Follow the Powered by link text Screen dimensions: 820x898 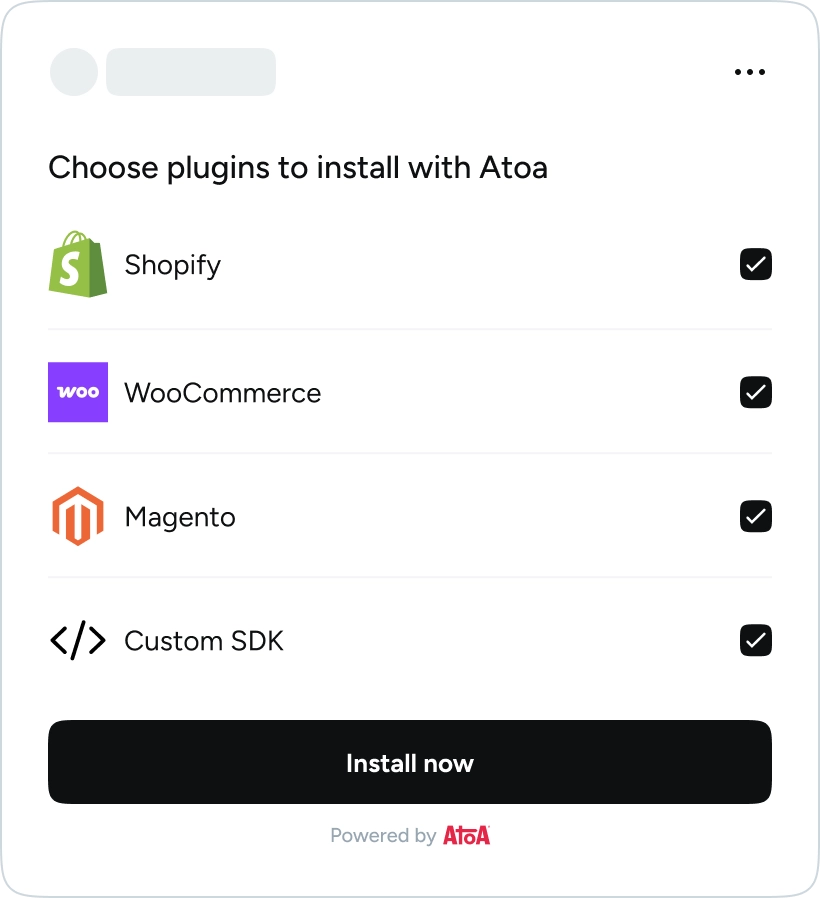pos(383,836)
